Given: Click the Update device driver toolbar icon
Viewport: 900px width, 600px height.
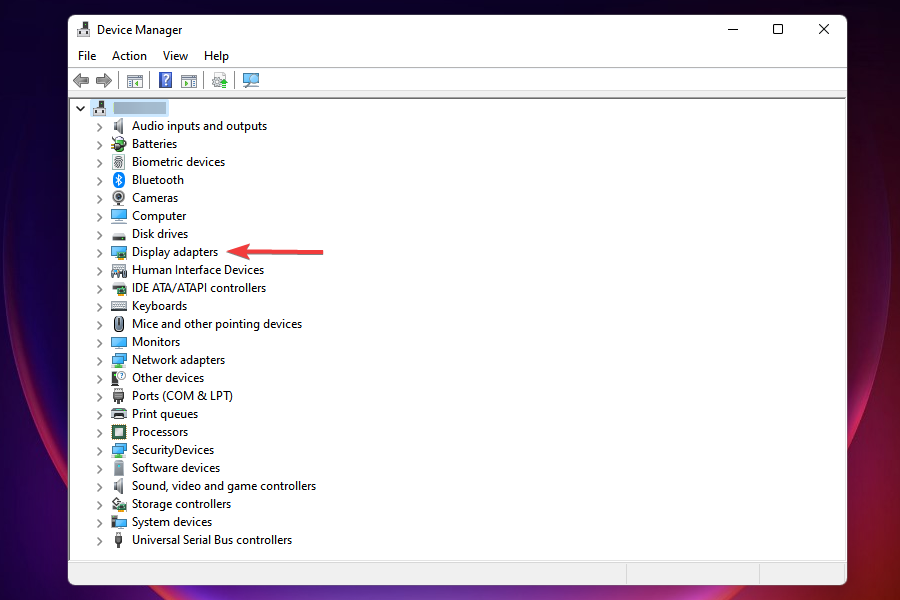Looking at the screenshot, I should [220, 80].
